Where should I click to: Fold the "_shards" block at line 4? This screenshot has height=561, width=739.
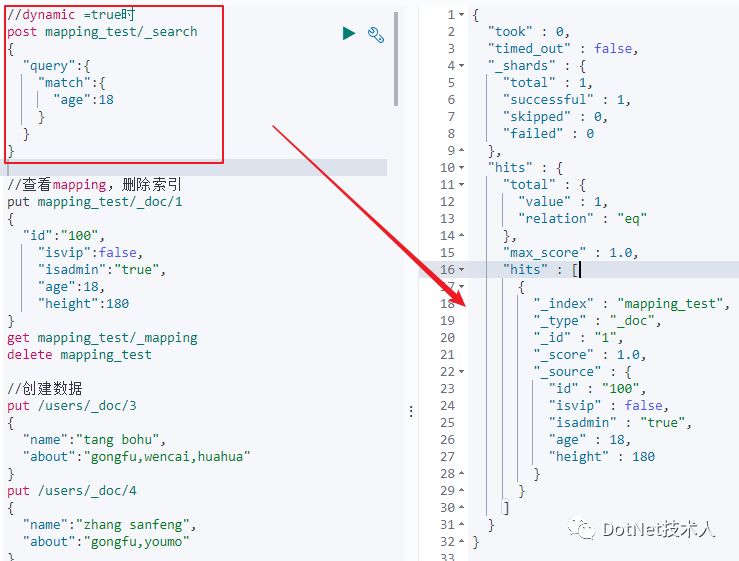[x=461, y=66]
